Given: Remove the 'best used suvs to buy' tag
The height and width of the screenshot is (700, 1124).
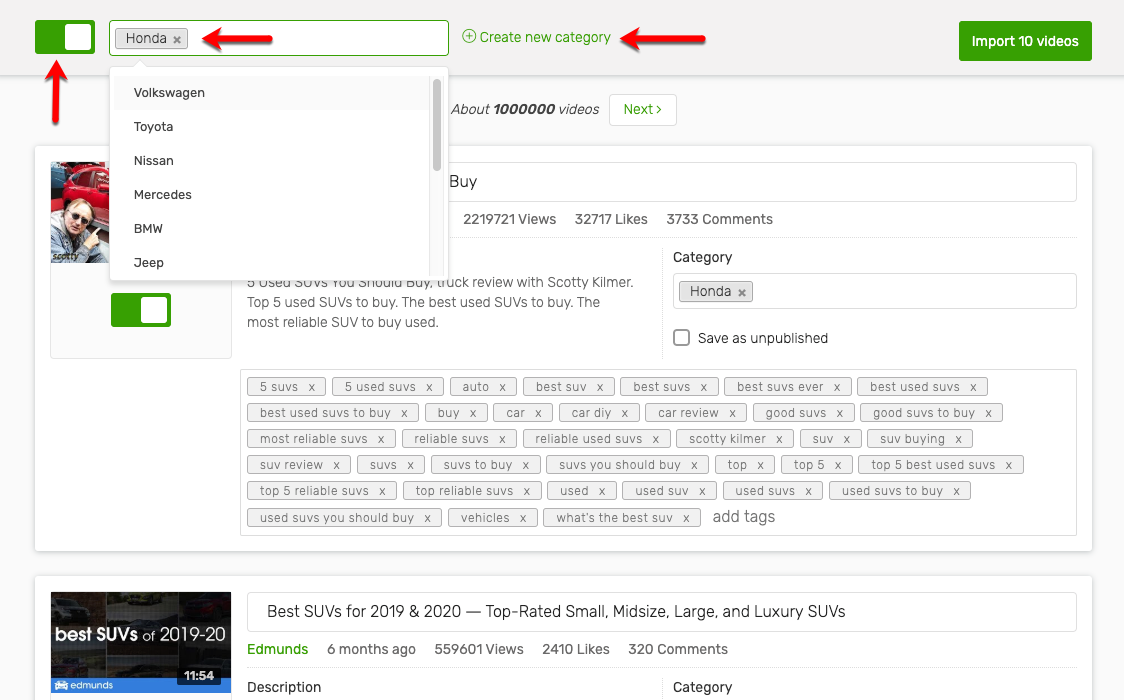Looking at the screenshot, I should (x=404, y=413).
